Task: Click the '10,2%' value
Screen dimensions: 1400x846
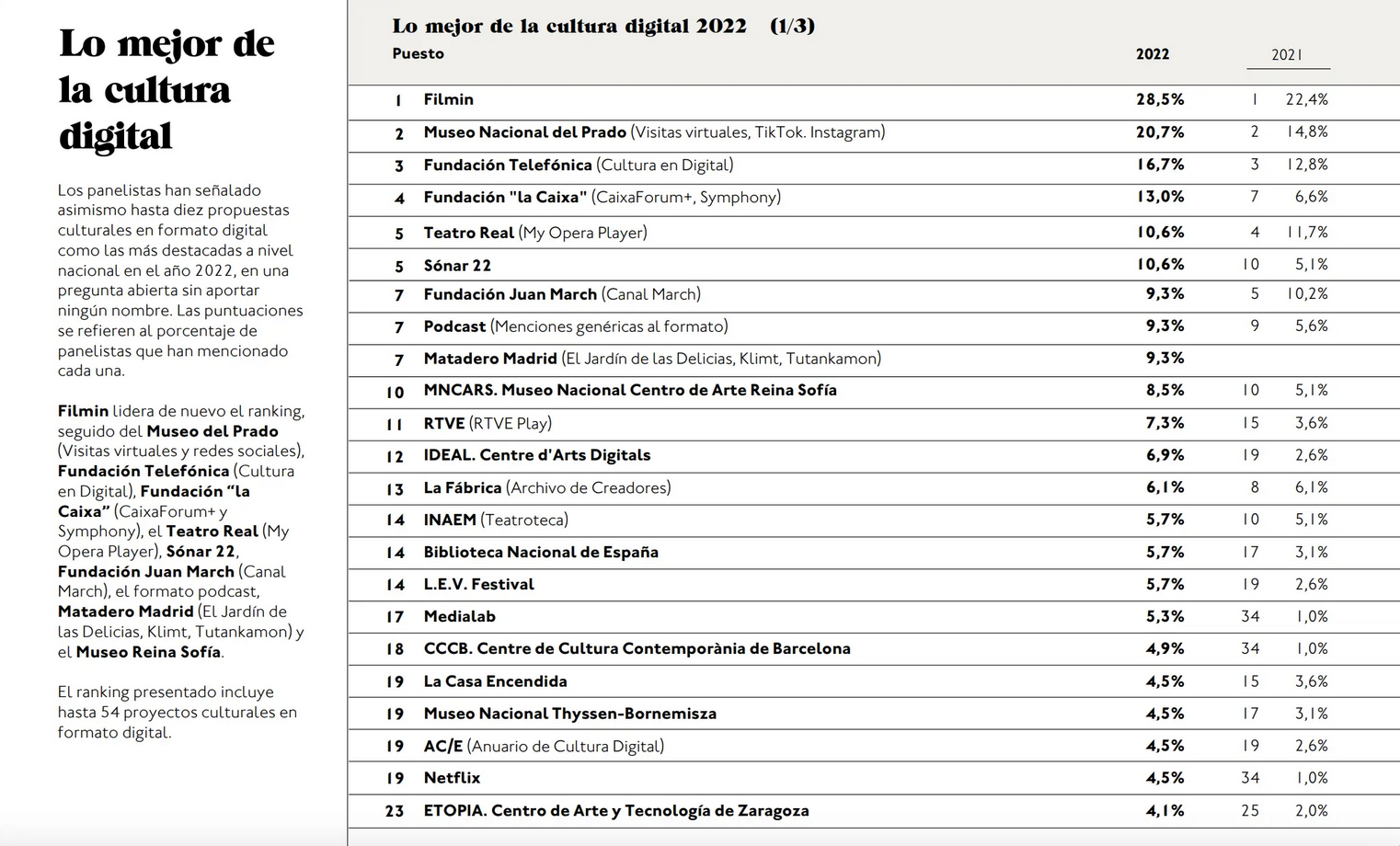Action: [1306, 294]
